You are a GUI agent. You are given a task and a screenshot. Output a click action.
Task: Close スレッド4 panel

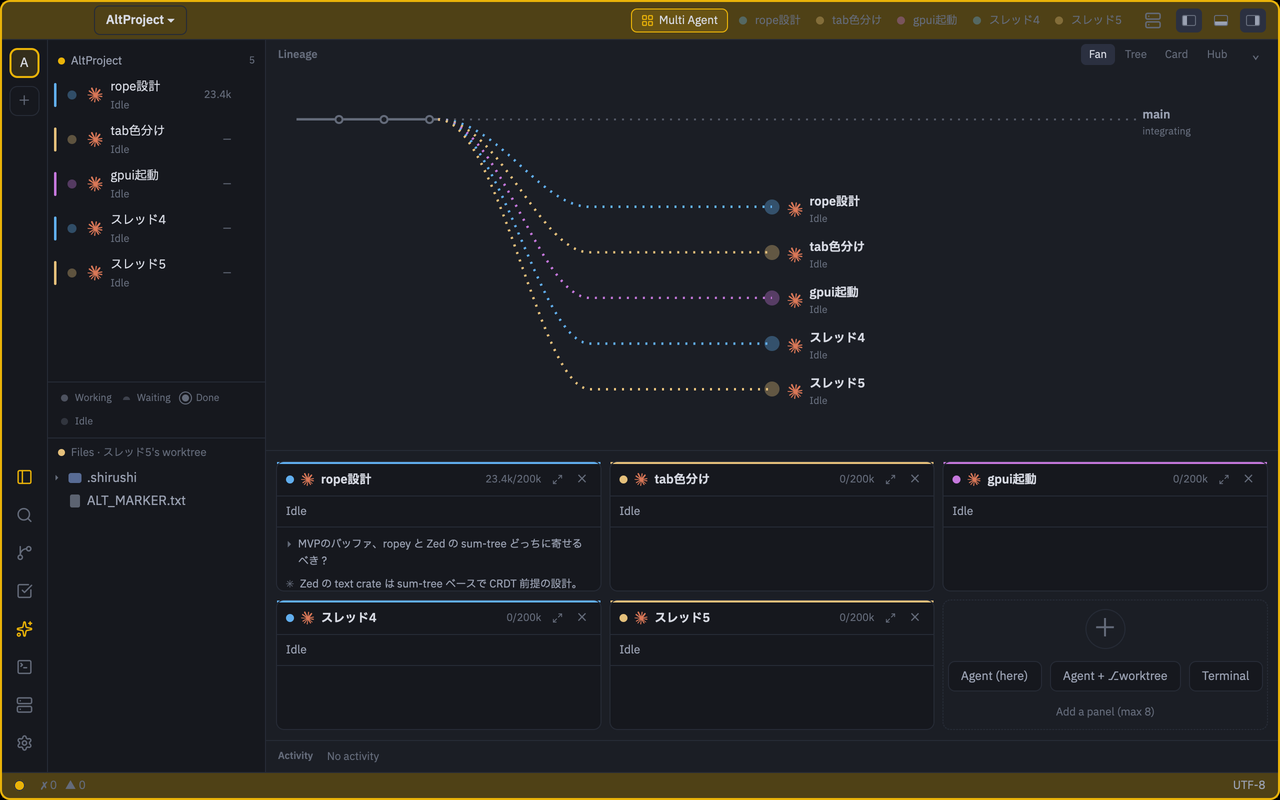coord(582,617)
